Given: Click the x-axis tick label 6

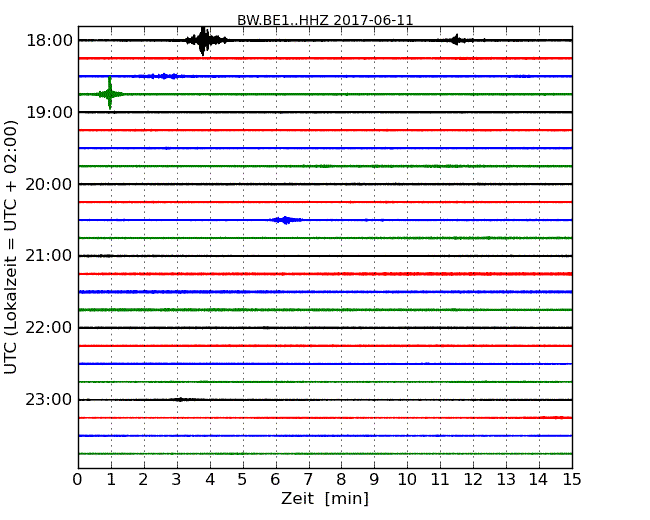Looking at the screenshot, I should tap(275, 480).
